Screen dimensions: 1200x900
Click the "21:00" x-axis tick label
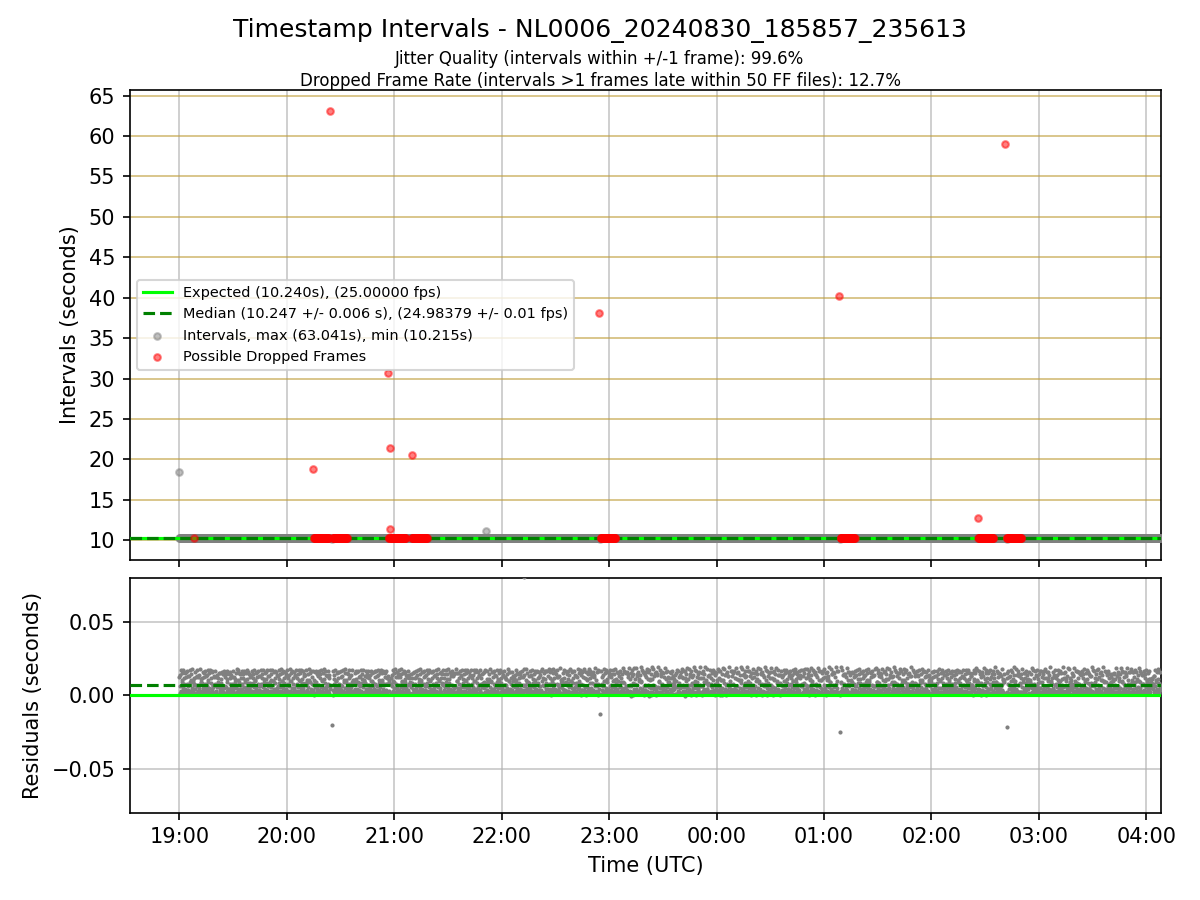(394, 833)
